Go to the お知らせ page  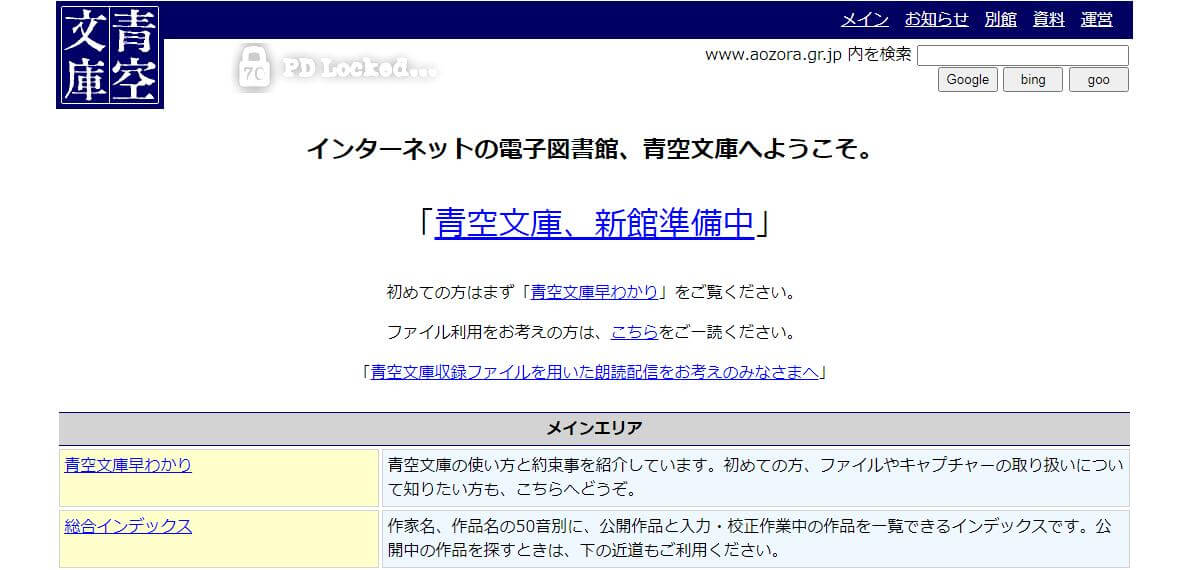[936, 19]
